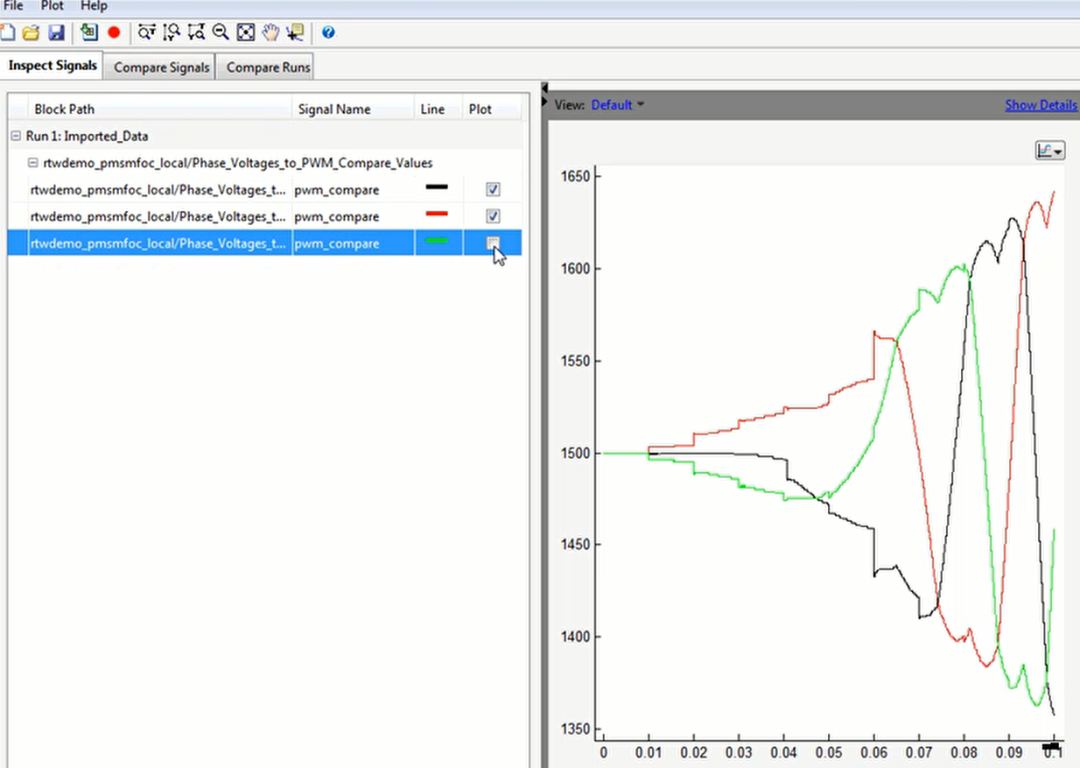Image resolution: width=1080 pixels, height=768 pixels.
Task: Open the plot type dropdown above the graph
Action: tap(1050, 151)
